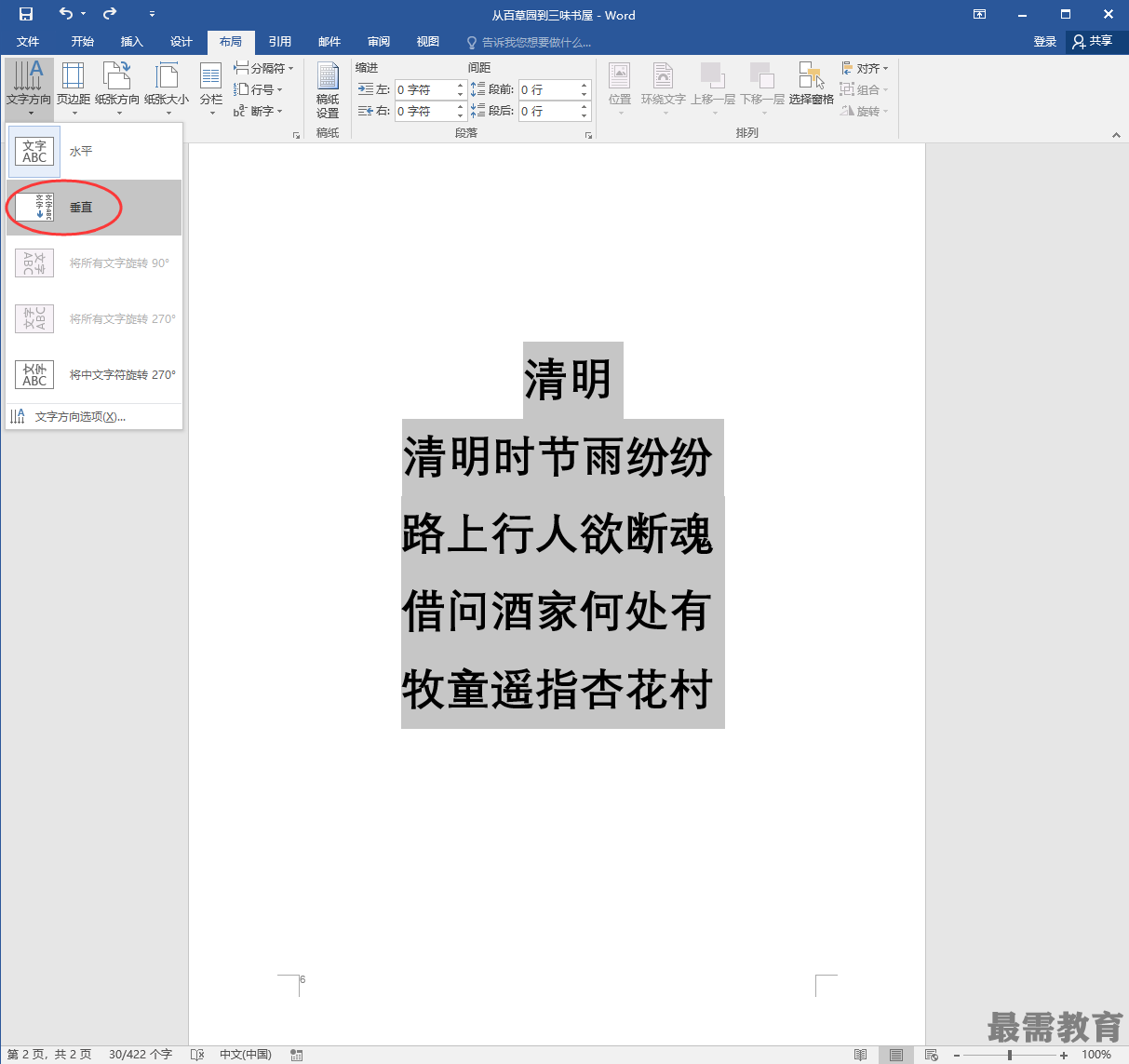Undo the last action
The image size is (1129, 1064).
point(66,14)
